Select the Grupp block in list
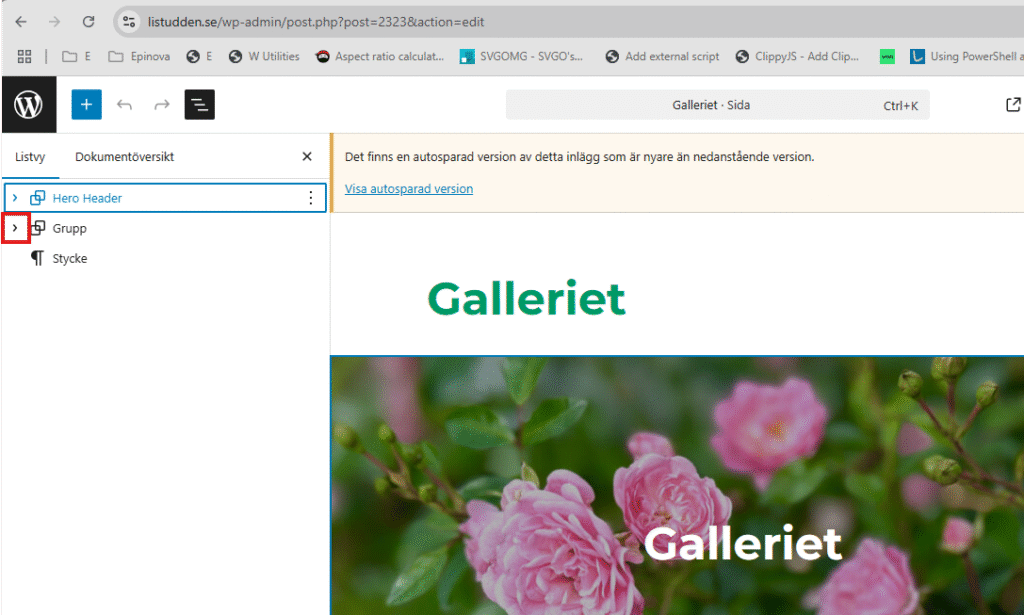This screenshot has height=615, width=1024. (x=69, y=229)
